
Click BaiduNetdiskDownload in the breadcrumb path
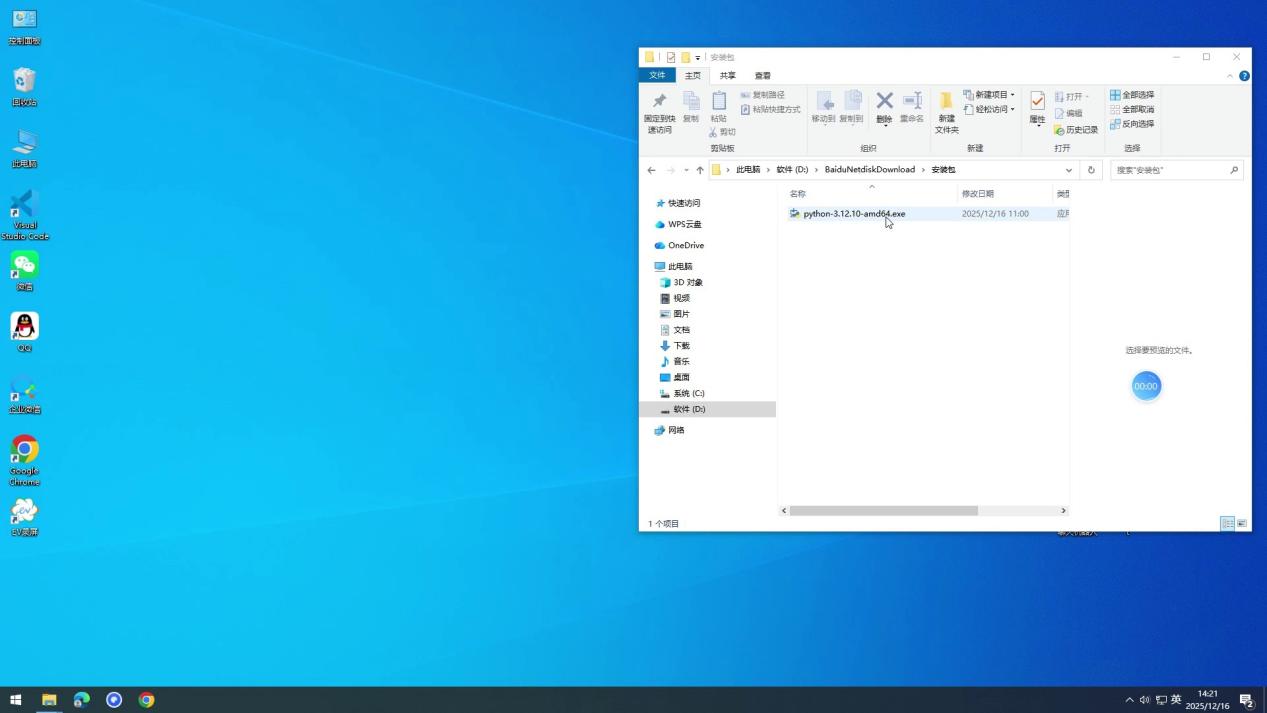coord(869,170)
